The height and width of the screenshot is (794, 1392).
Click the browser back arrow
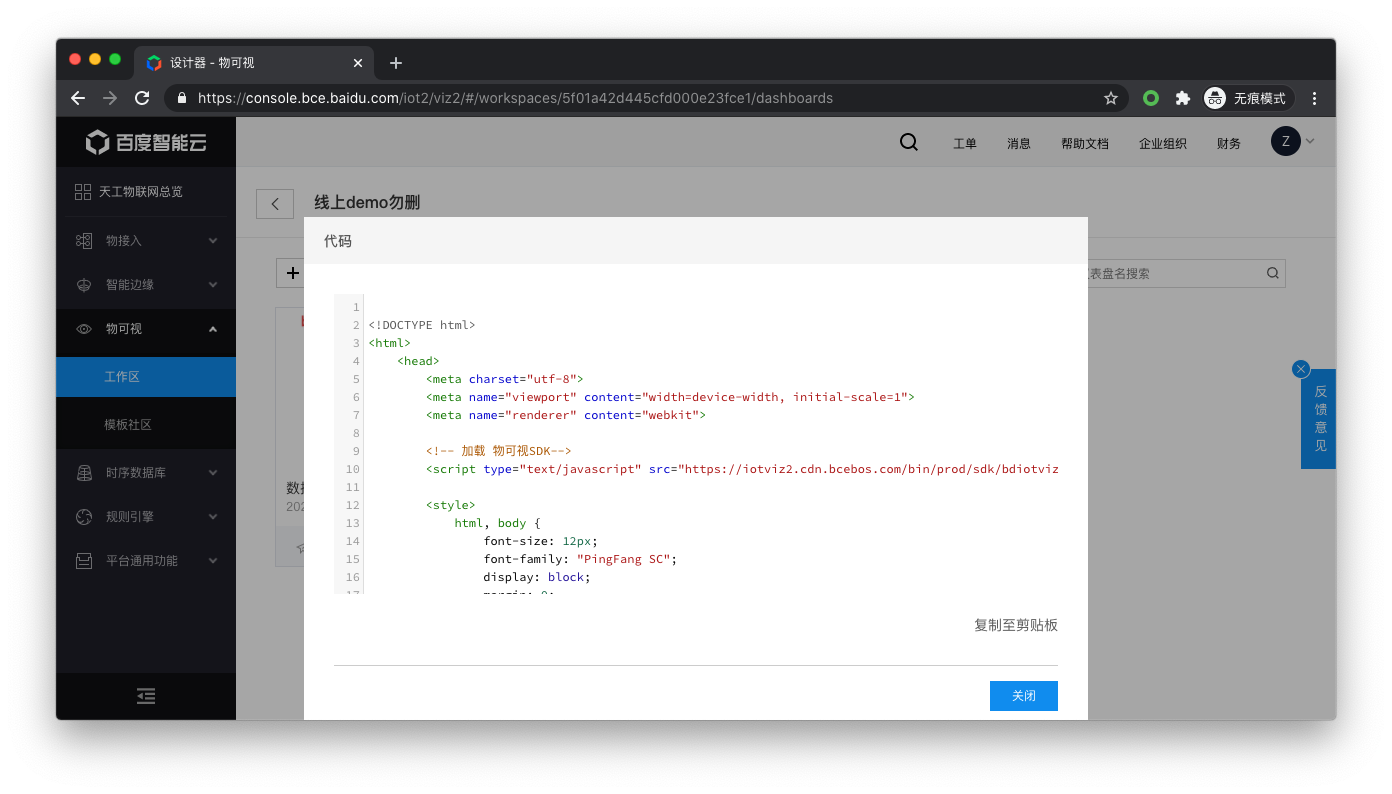(78, 98)
